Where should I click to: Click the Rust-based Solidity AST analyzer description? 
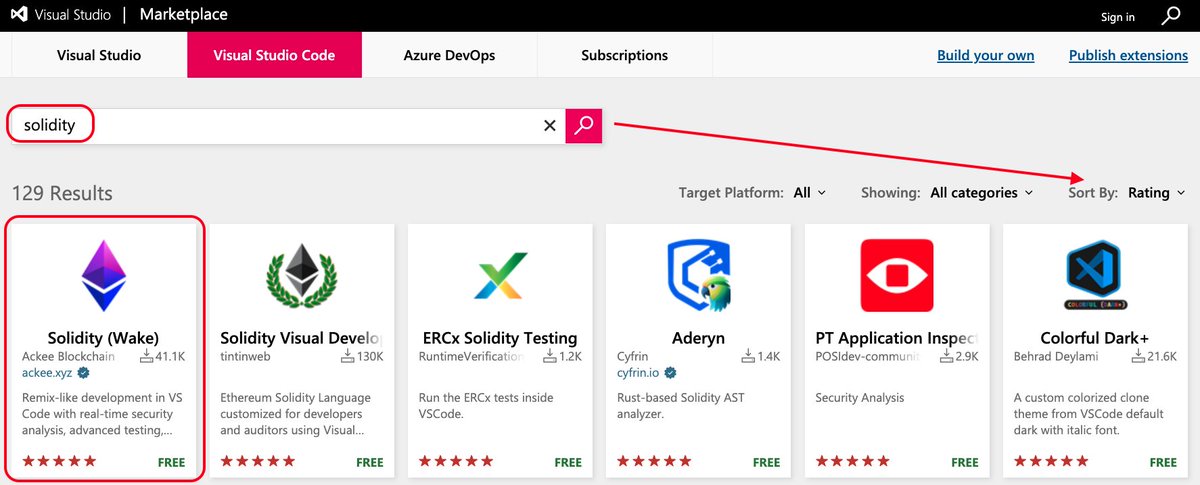click(x=681, y=406)
